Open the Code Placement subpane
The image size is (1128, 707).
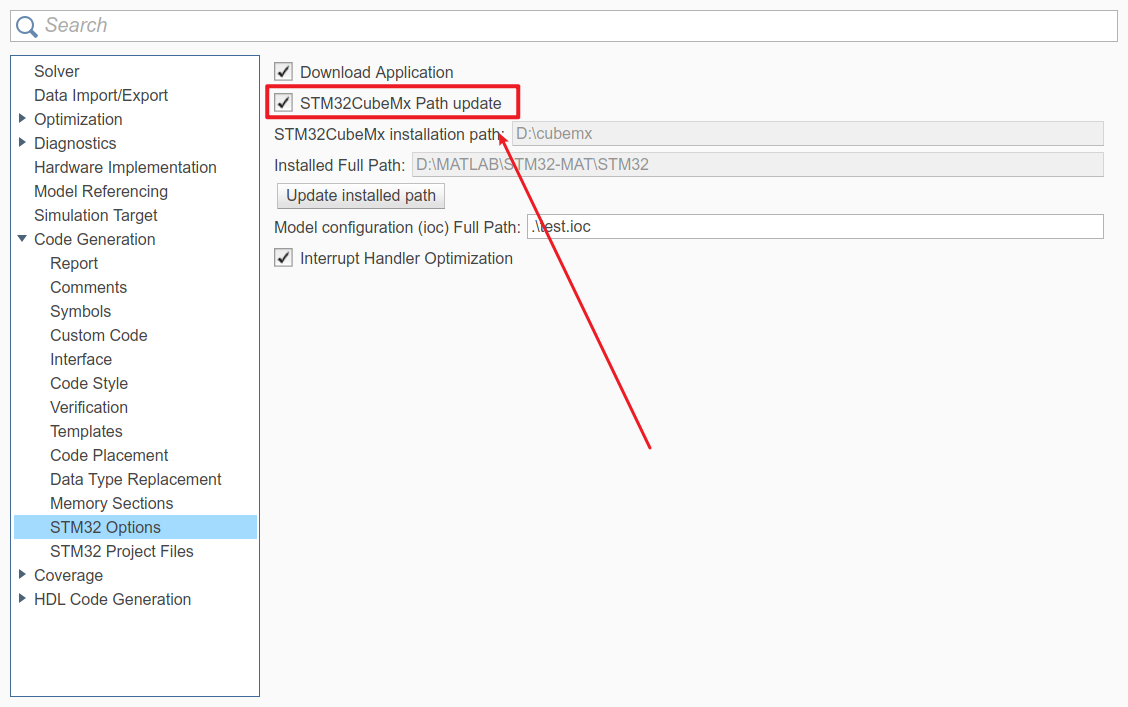pyautogui.click(x=109, y=455)
